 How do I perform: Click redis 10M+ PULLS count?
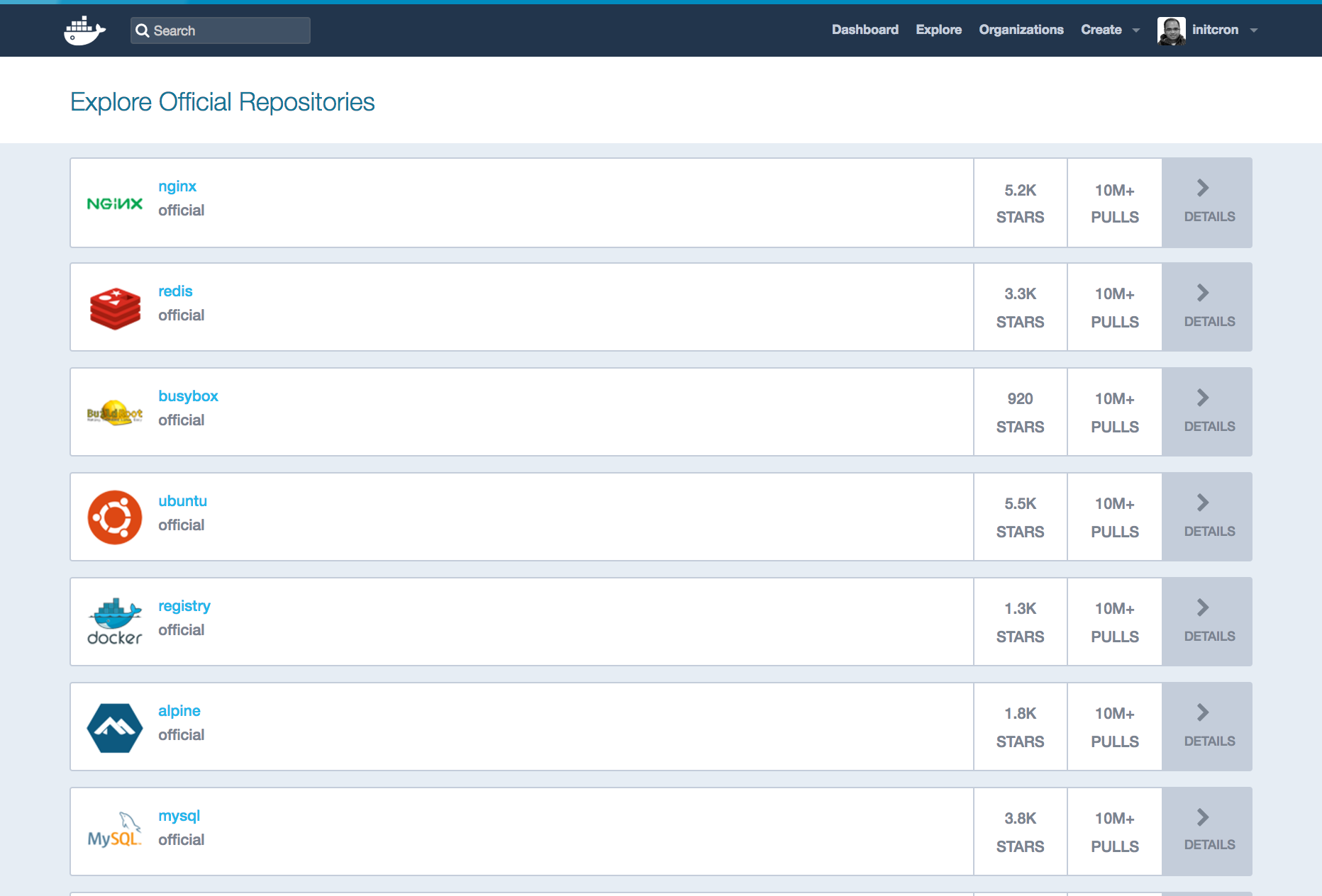(1115, 308)
